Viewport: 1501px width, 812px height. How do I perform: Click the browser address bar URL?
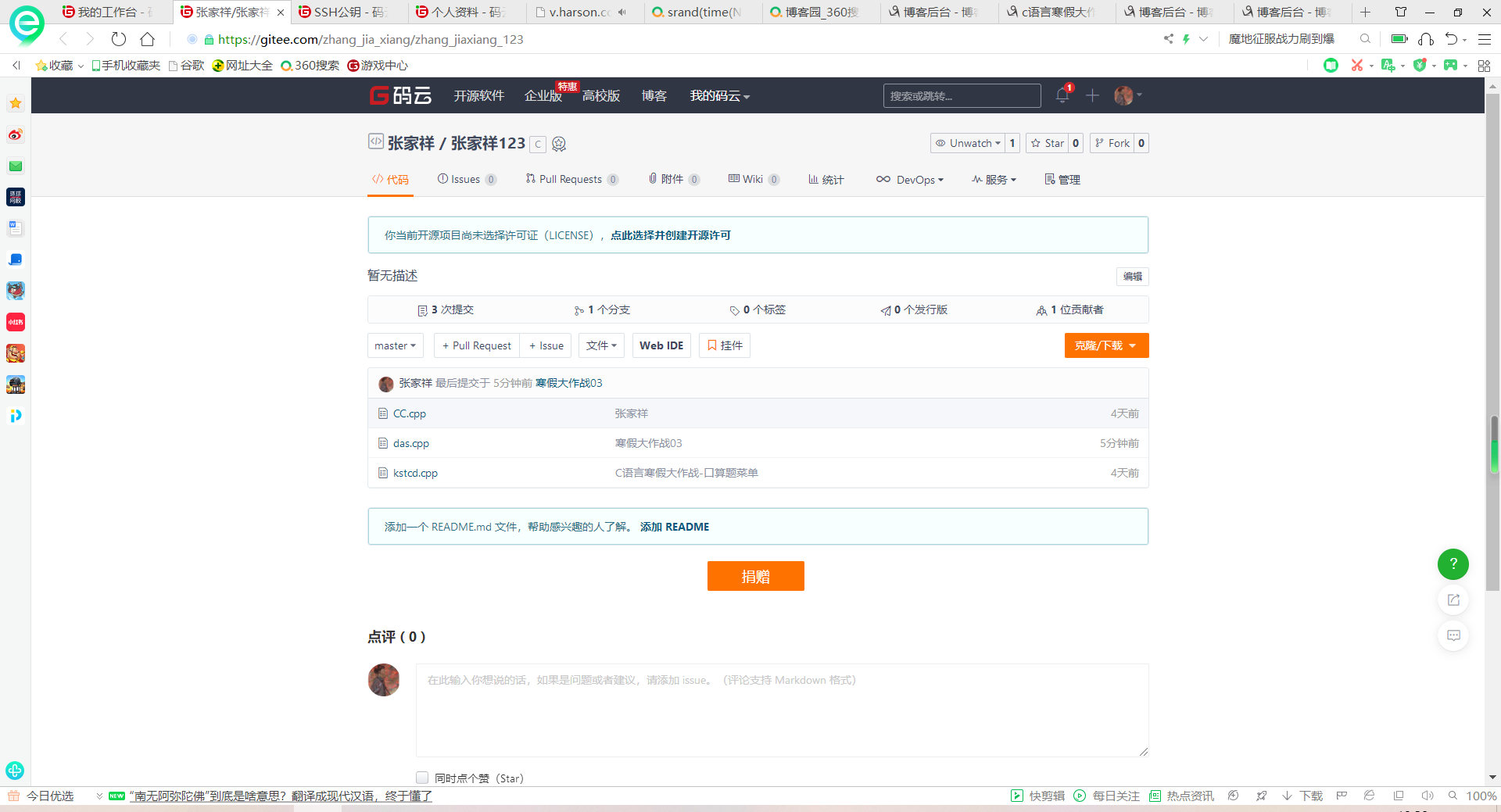(371, 39)
